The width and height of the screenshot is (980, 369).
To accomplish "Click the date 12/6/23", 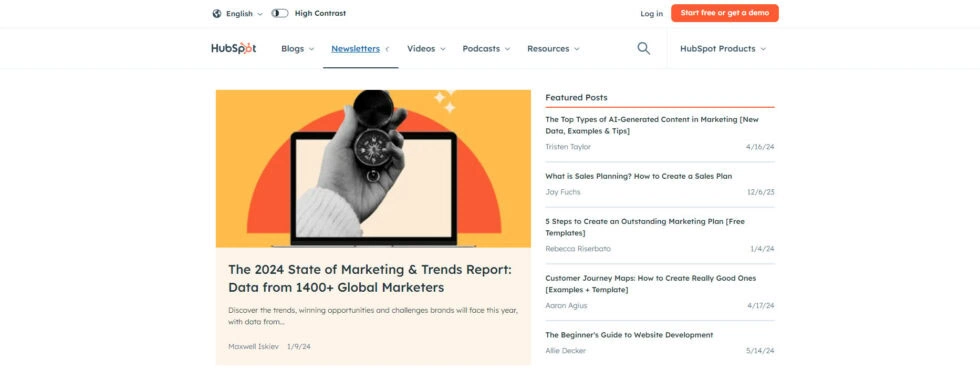I will tap(761, 191).
